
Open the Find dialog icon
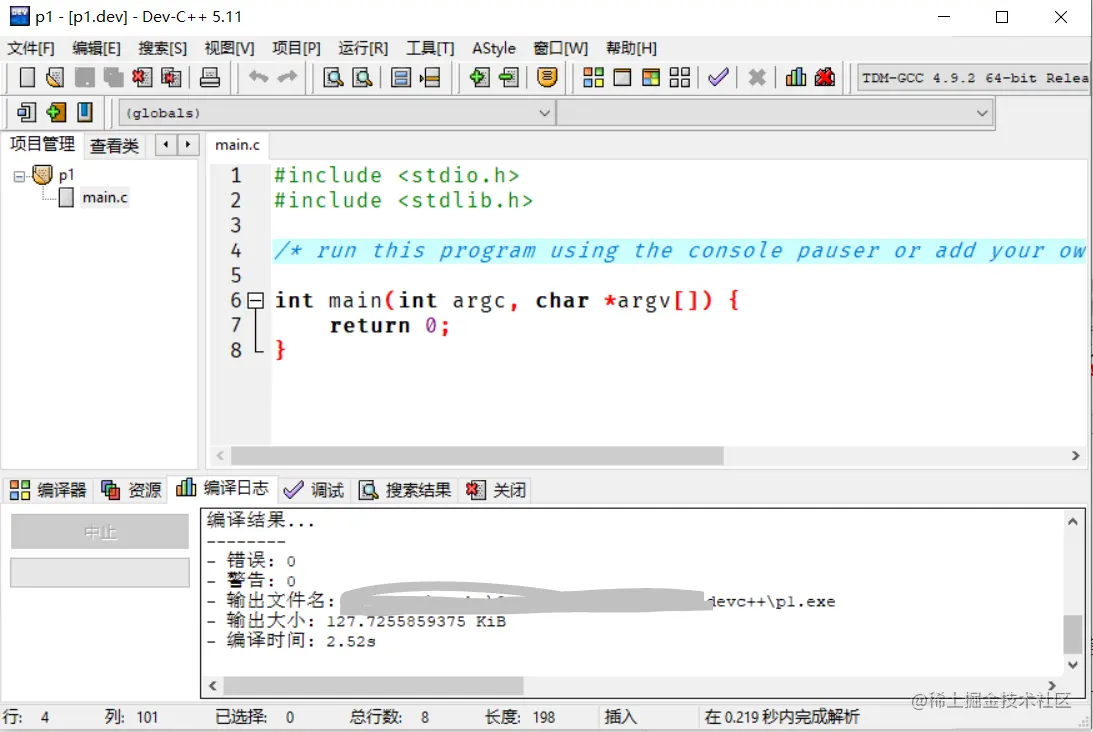(x=333, y=77)
